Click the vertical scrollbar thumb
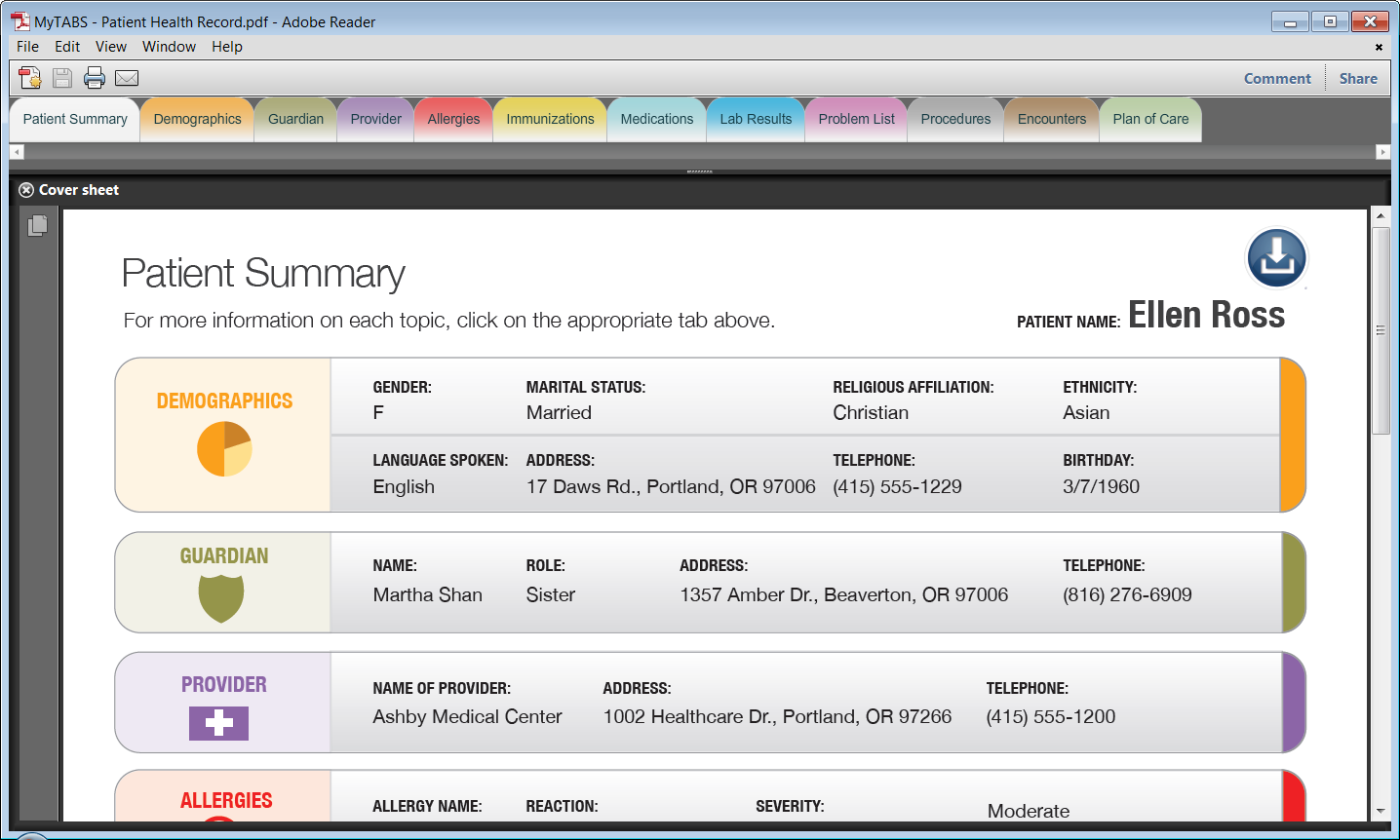The height and width of the screenshot is (840, 1400). (x=1380, y=330)
